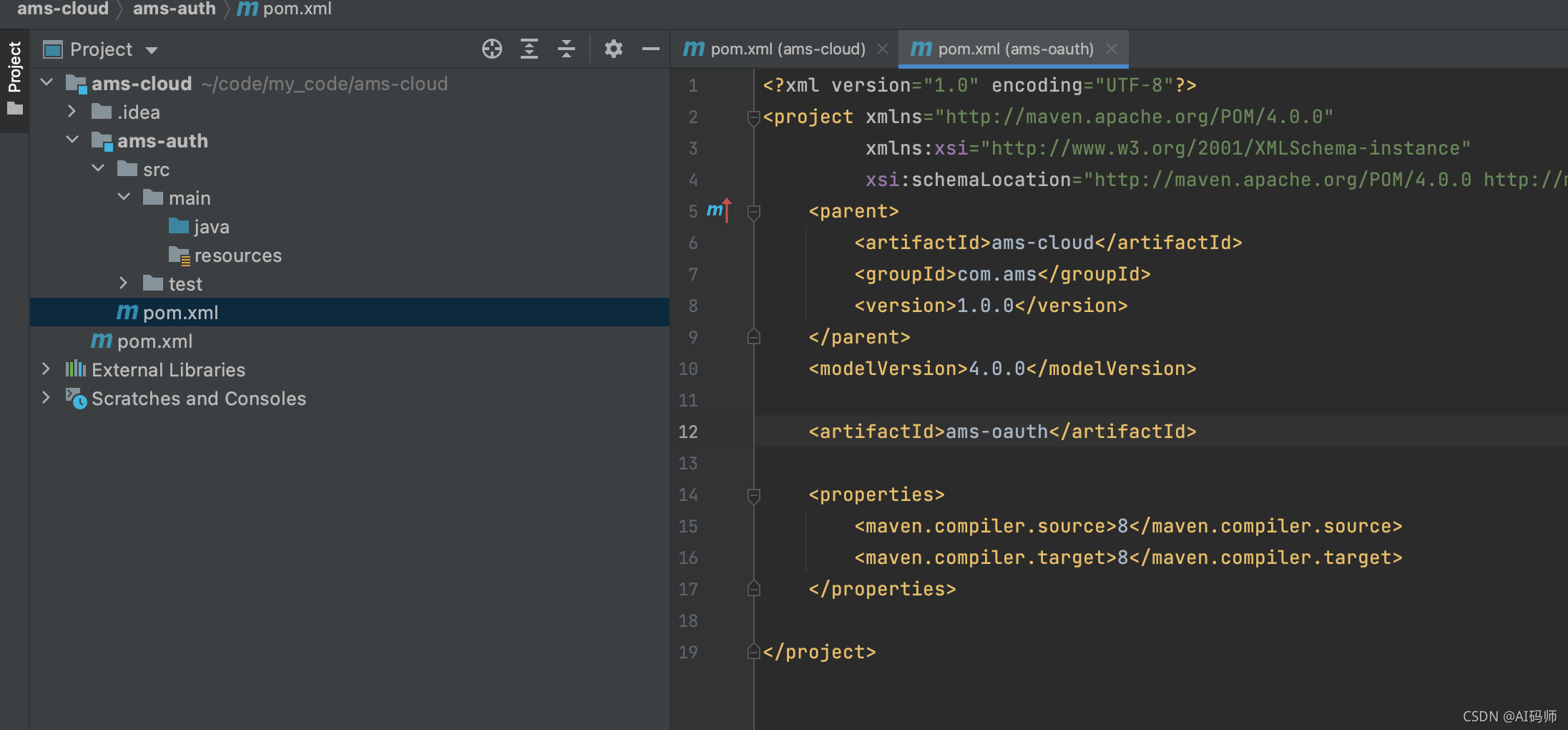Open Project panel settings gear
1568x730 pixels.
613,49
